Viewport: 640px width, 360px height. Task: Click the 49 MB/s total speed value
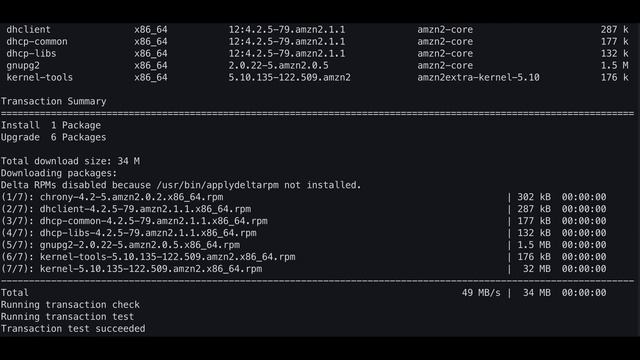481,293
